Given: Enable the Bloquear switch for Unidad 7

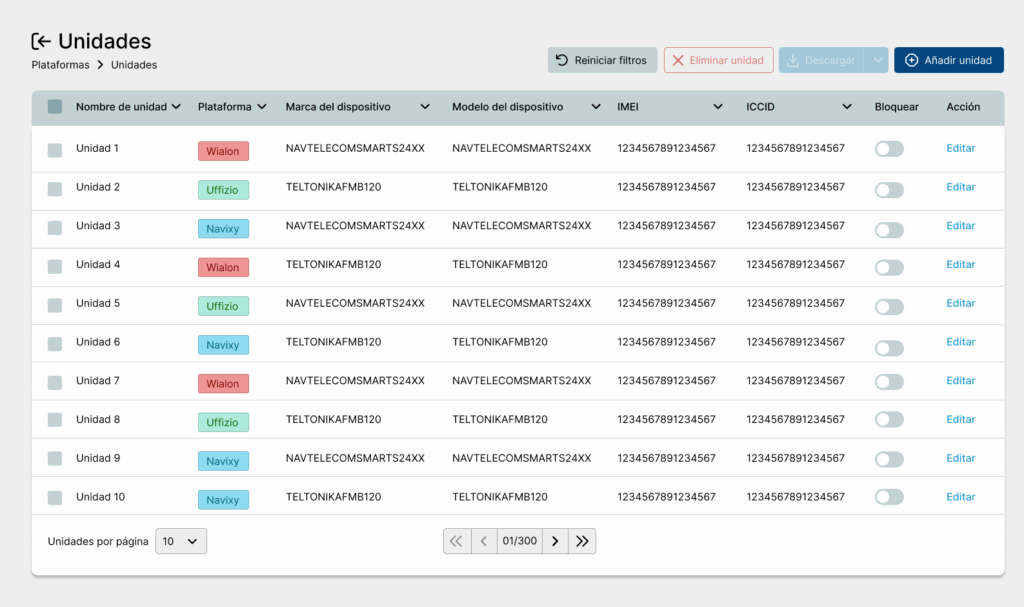Looking at the screenshot, I should click(x=888, y=382).
